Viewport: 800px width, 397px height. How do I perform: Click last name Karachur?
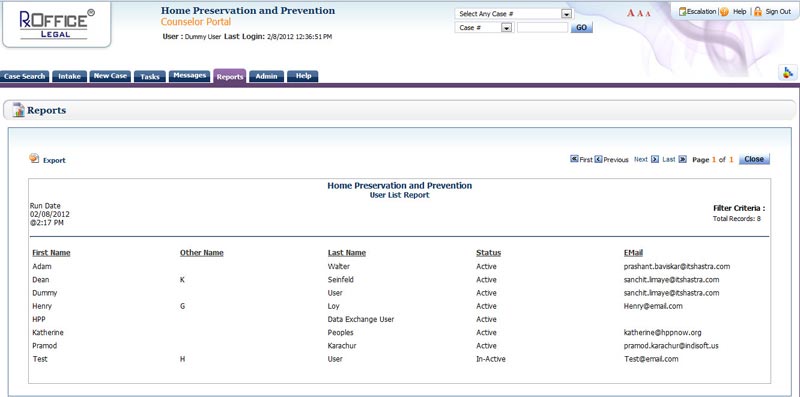pos(342,346)
